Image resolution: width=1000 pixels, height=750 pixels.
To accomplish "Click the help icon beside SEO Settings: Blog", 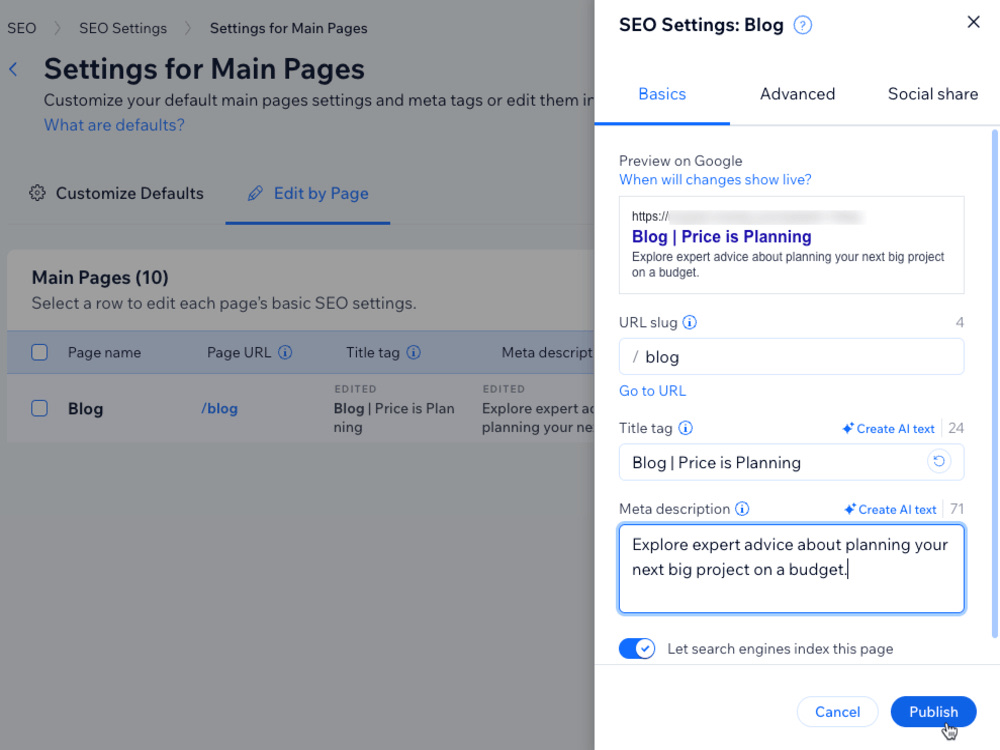I will point(802,26).
